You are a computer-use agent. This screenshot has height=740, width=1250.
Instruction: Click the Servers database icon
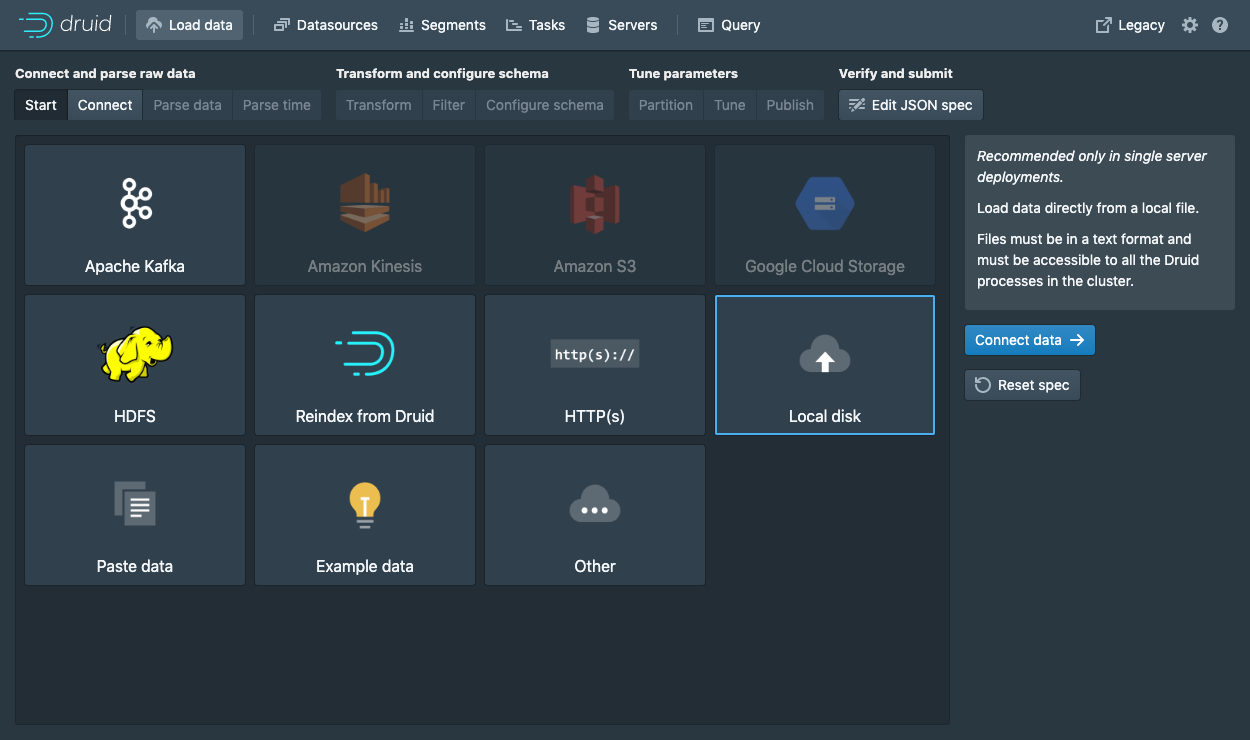[593, 25]
